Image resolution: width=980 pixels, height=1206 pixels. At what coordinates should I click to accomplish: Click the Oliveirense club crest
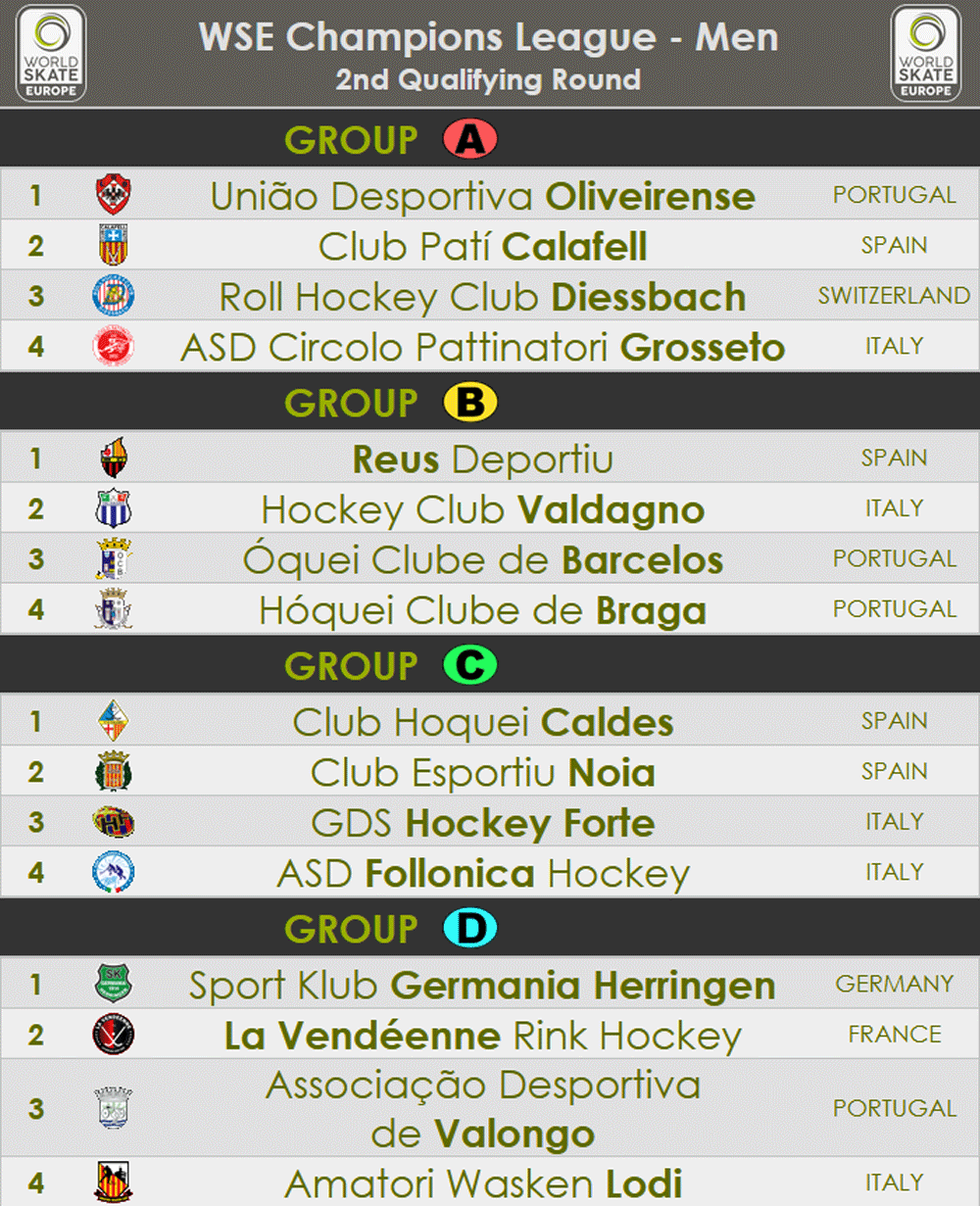click(x=114, y=195)
